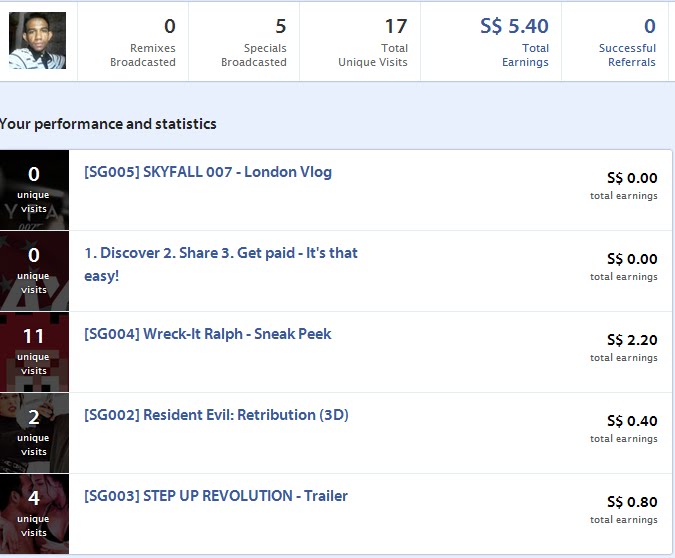Click the Step Up Revolution thumbnail
The height and width of the screenshot is (558, 675).
[34, 514]
